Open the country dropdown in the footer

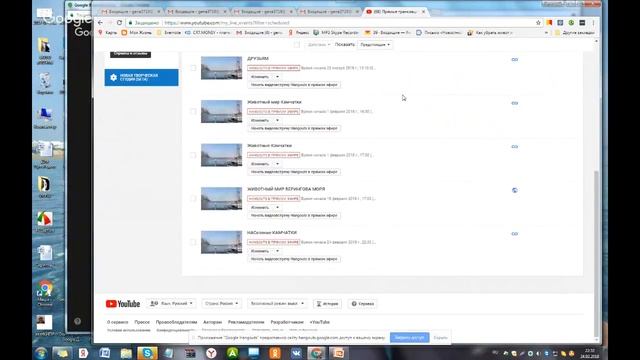coord(221,304)
